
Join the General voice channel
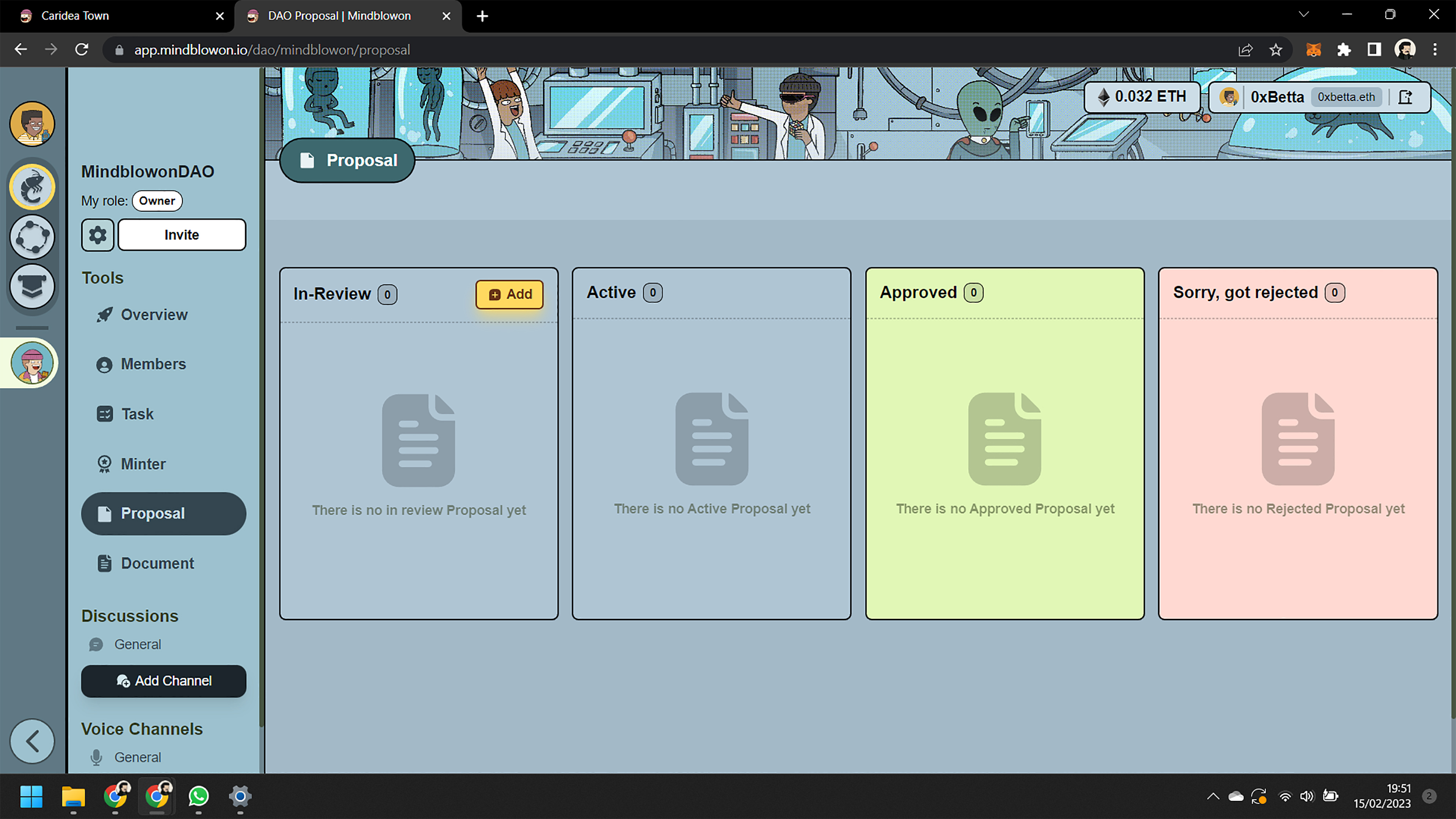137,757
